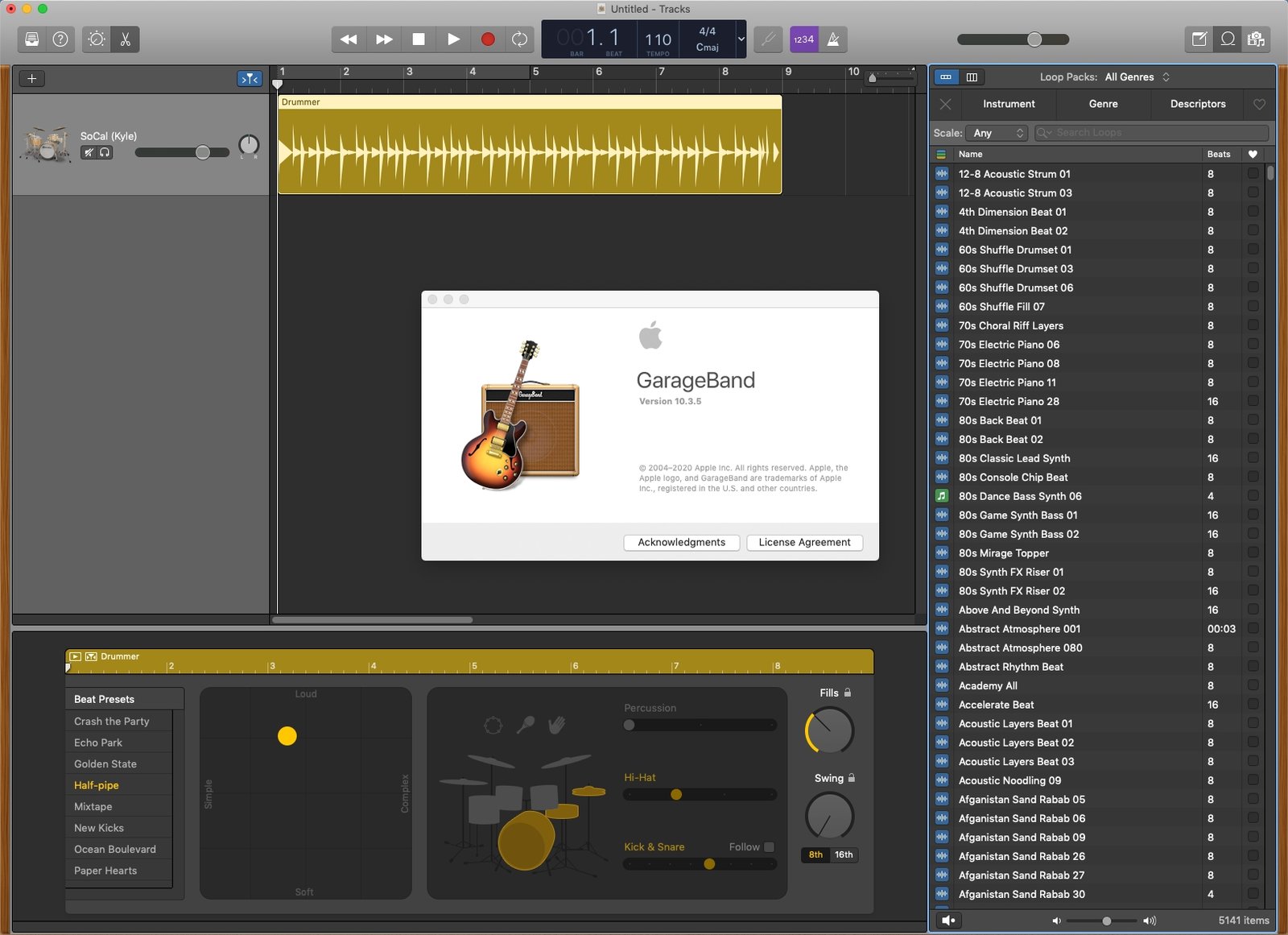Lock the Swing setting
This screenshot has height=935, width=1288.
(852, 778)
